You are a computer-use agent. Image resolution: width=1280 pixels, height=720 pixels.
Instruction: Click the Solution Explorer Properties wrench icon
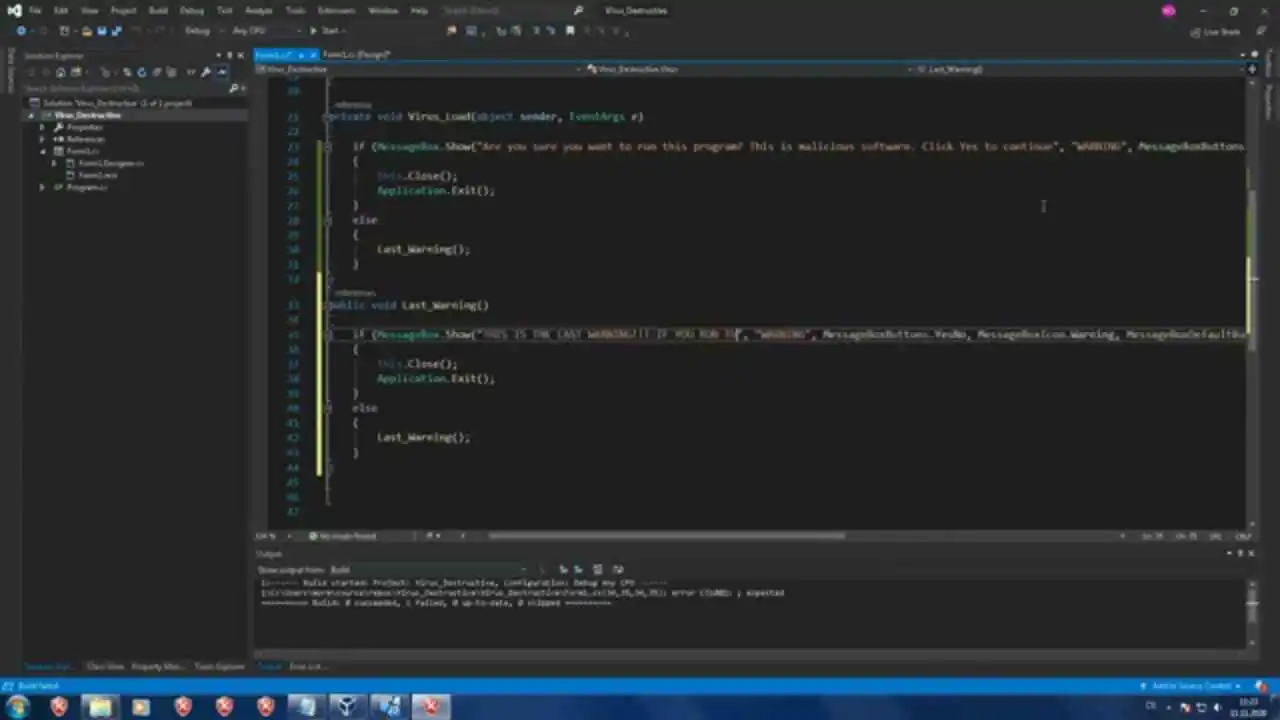pos(206,72)
